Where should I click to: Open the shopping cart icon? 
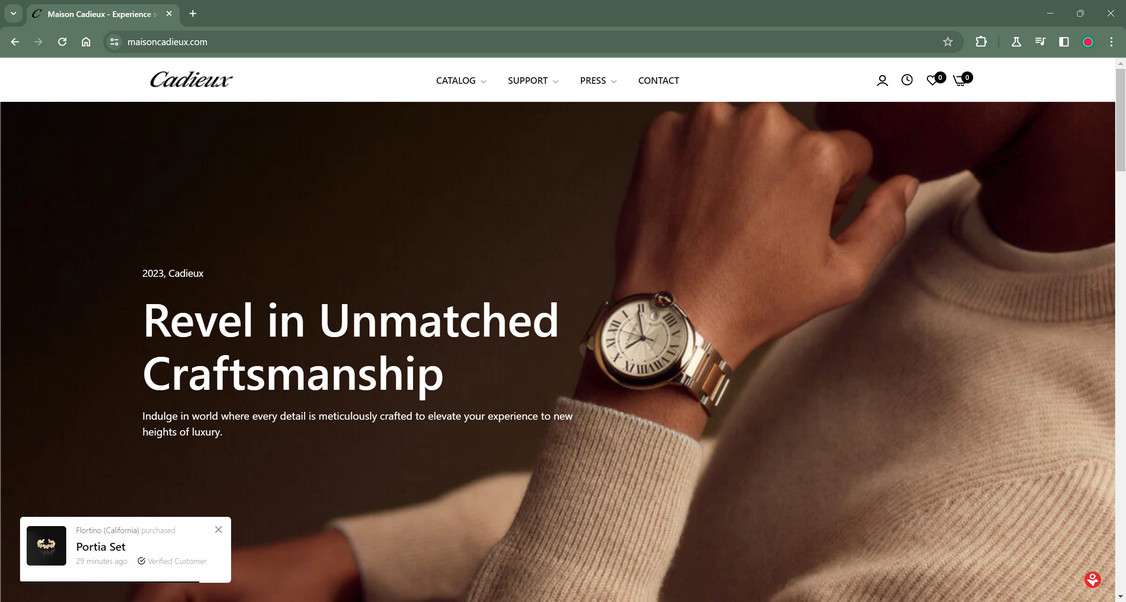[x=961, y=80]
